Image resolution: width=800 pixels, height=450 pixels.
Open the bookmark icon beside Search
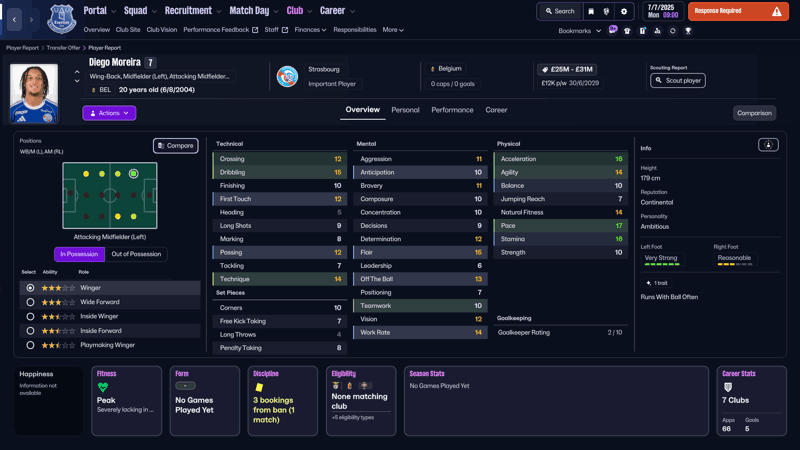click(591, 11)
